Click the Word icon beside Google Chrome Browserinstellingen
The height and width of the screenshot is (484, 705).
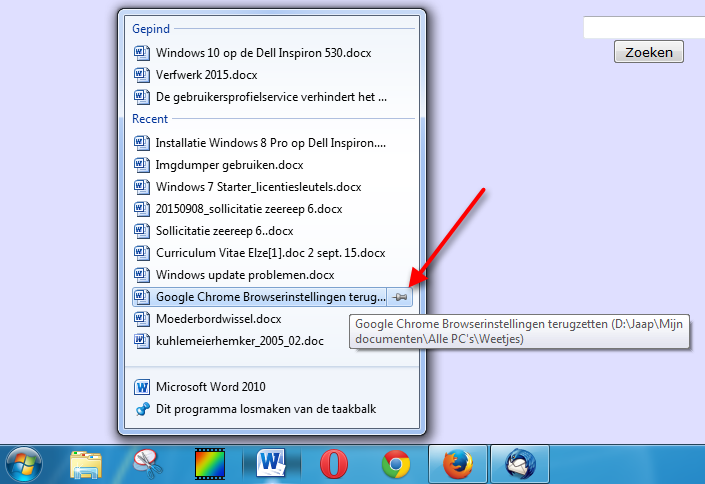click(x=142, y=297)
